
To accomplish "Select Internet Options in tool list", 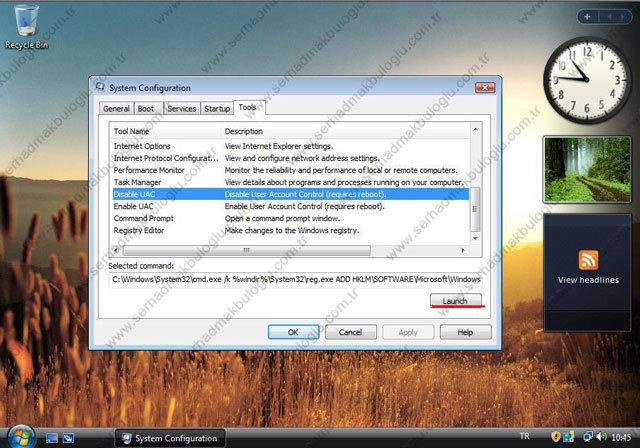I will coord(291,146).
